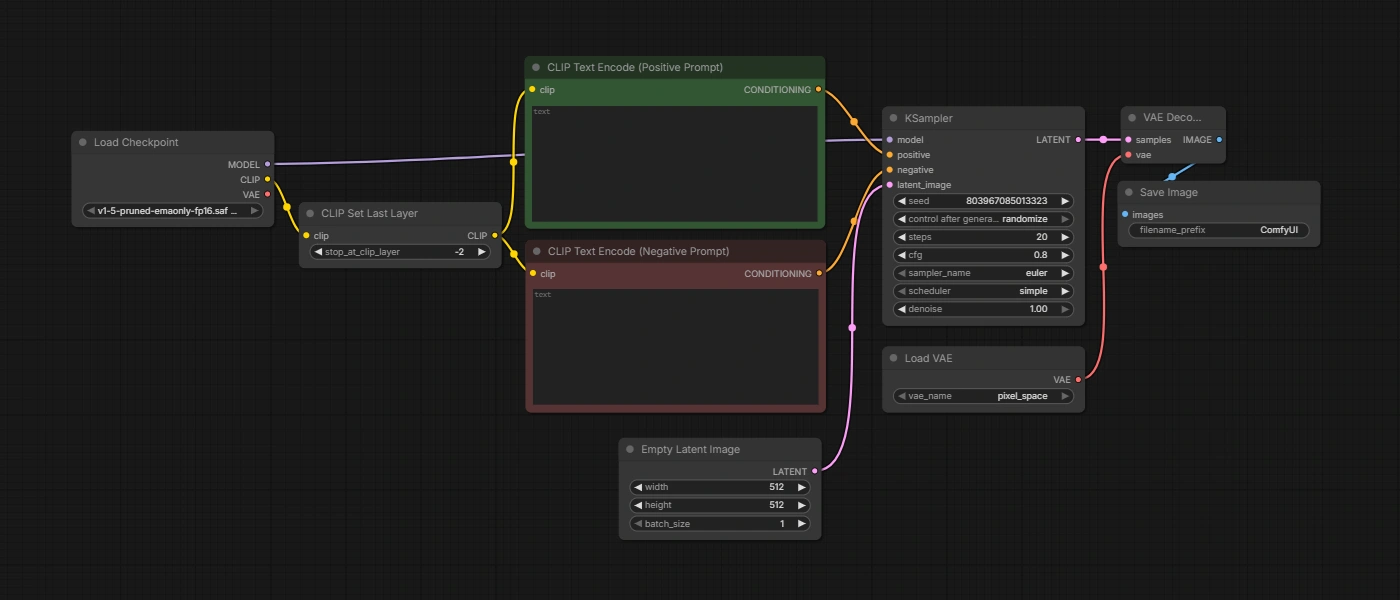Open the sampler_name selector showing euler
Screen dimensions: 1400x600
pos(984,273)
